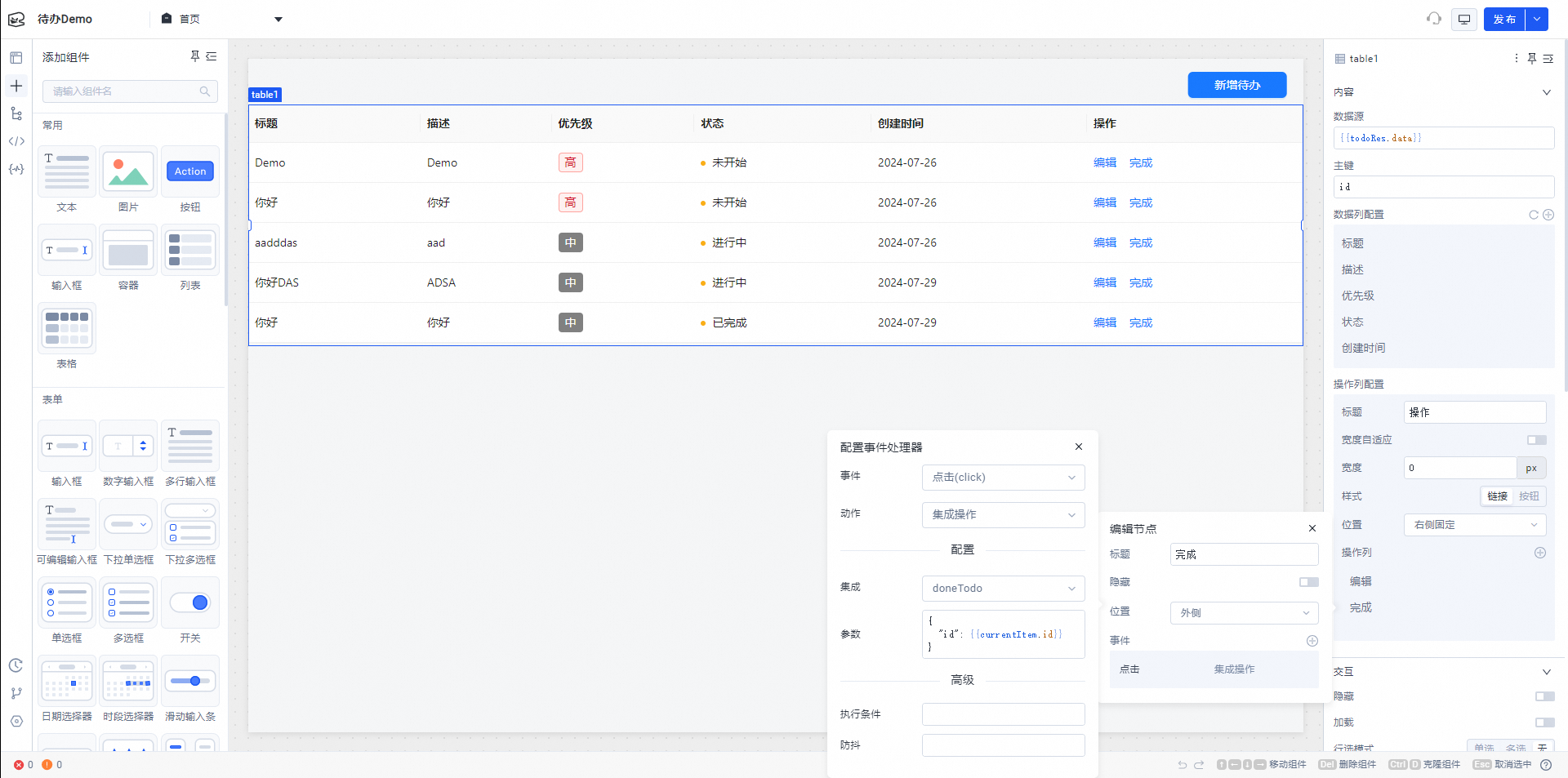Collapse the 交互 section
This screenshot has width=1568, height=778.
coord(1546,672)
